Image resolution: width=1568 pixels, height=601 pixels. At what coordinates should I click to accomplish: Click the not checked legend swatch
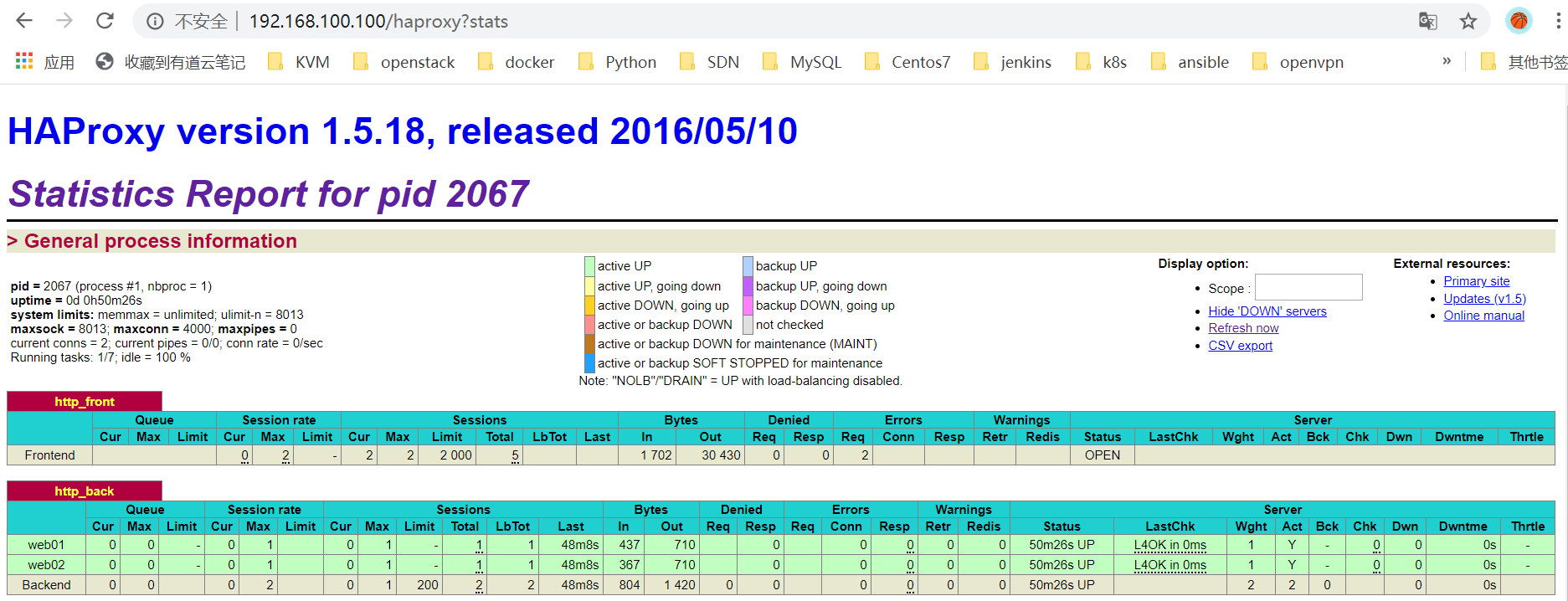(x=748, y=325)
